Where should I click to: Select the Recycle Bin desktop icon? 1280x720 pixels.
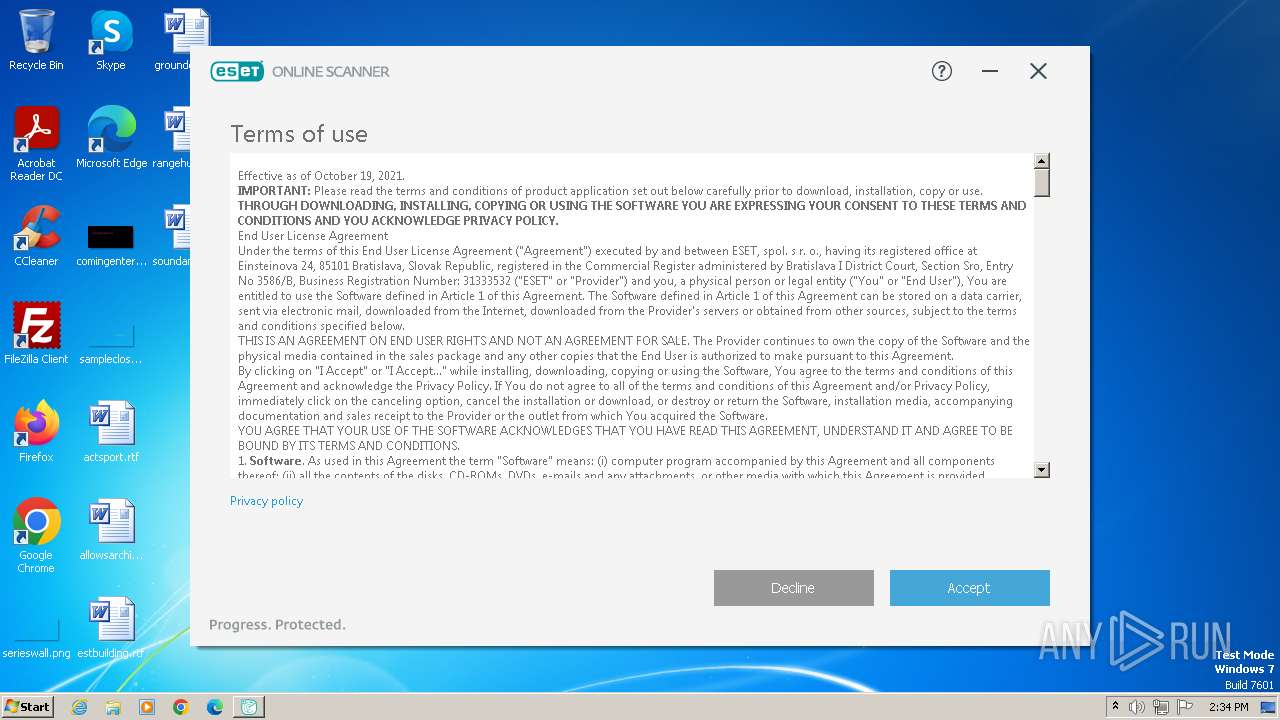[36, 40]
